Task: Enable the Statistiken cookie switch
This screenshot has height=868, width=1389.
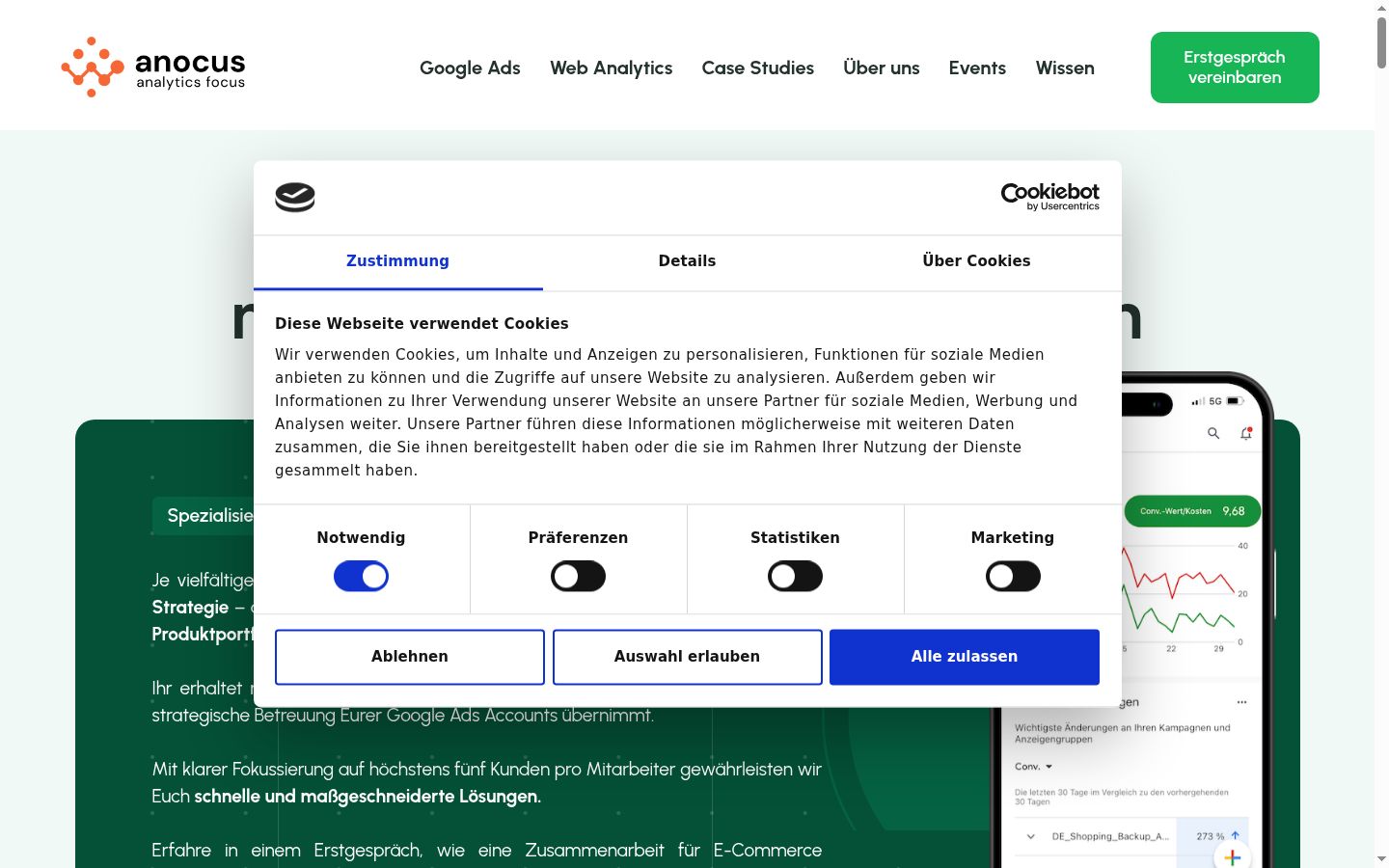Action: [795, 577]
